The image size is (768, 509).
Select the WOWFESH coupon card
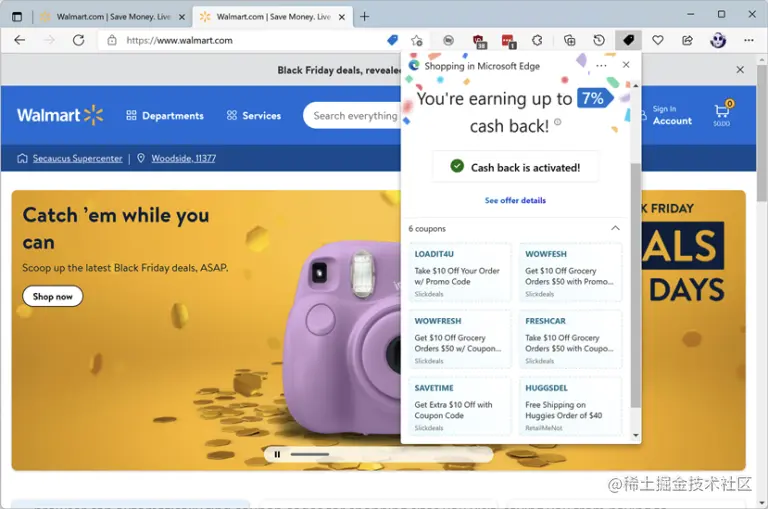point(570,272)
